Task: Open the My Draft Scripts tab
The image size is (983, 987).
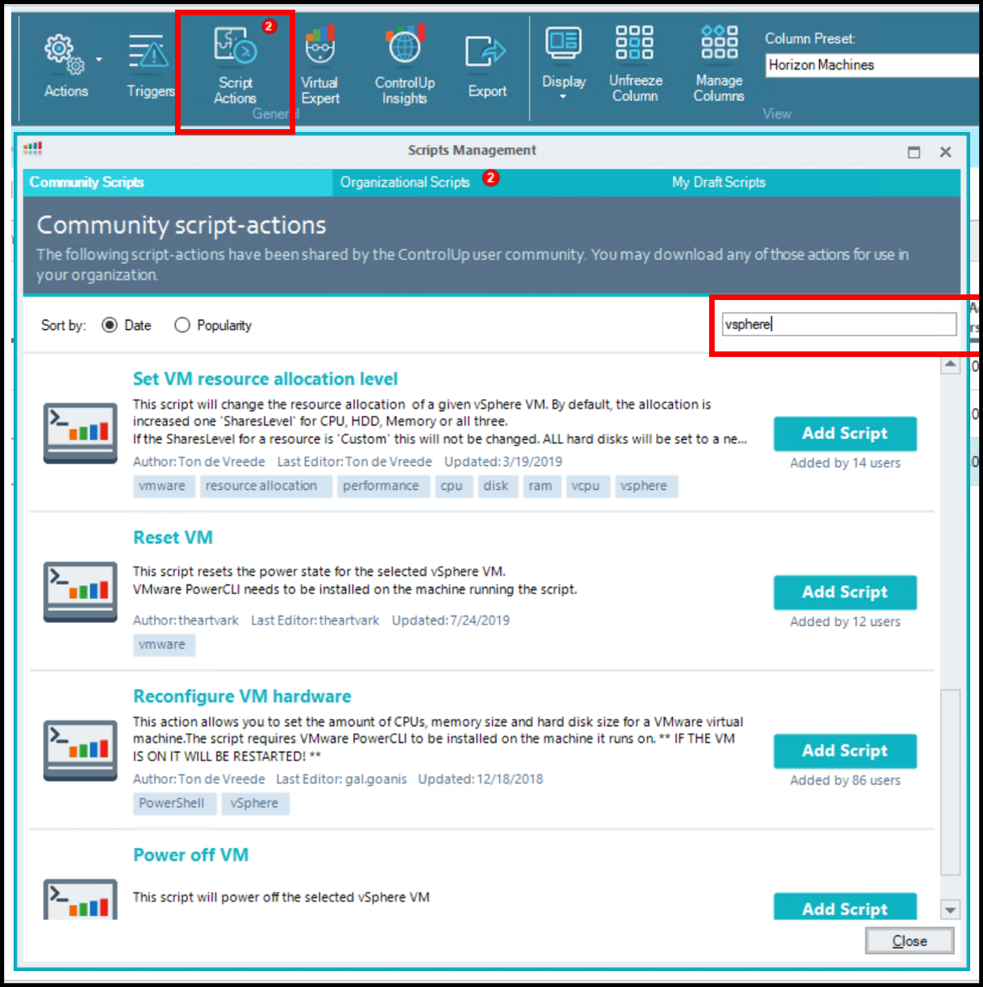Action: [718, 182]
